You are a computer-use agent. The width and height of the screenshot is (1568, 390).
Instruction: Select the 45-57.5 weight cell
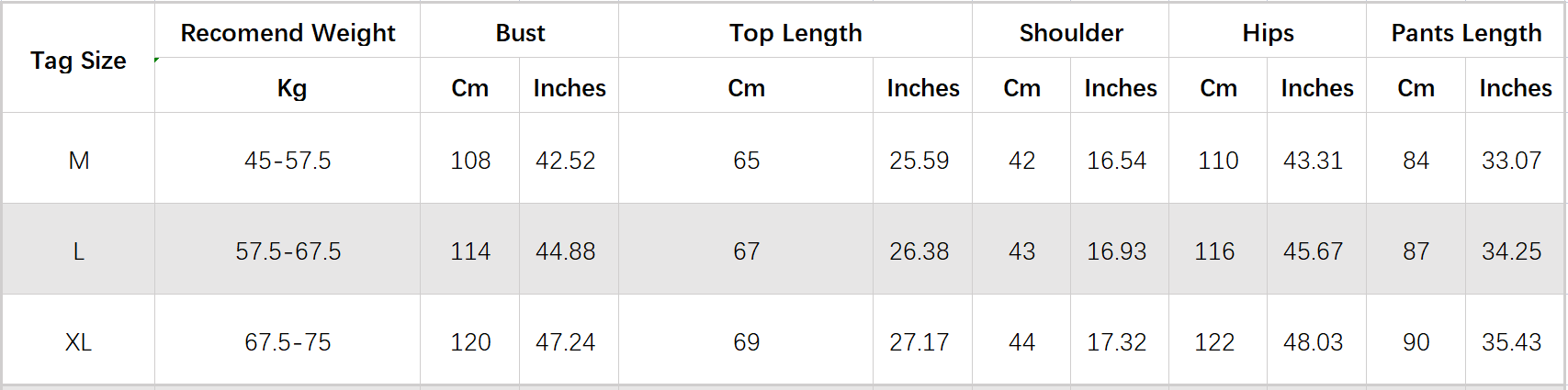click(x=288, y=161)
